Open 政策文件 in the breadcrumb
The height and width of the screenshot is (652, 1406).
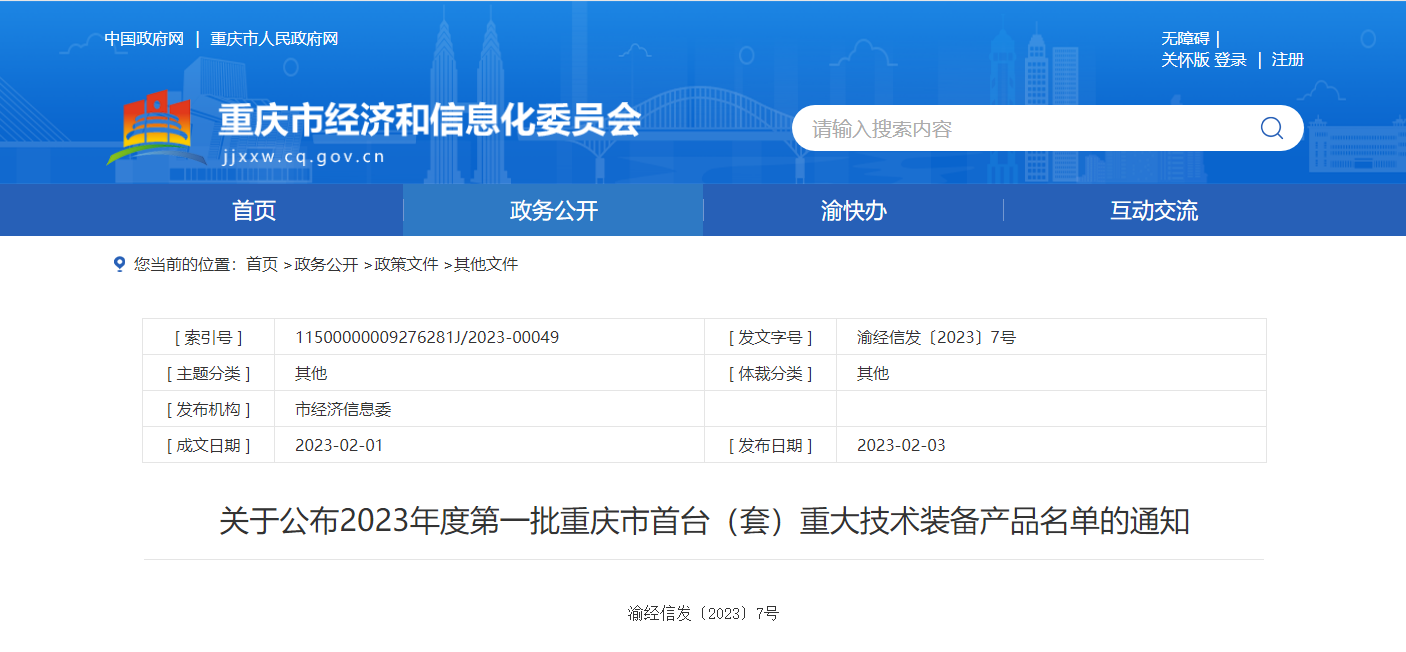pyautogui.click(x=406, y=264)
